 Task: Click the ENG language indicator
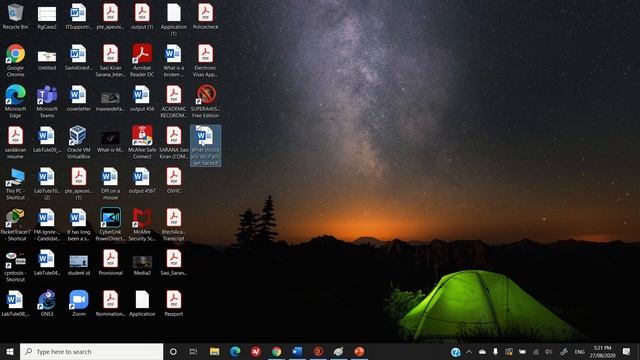[x=580, y=351]
